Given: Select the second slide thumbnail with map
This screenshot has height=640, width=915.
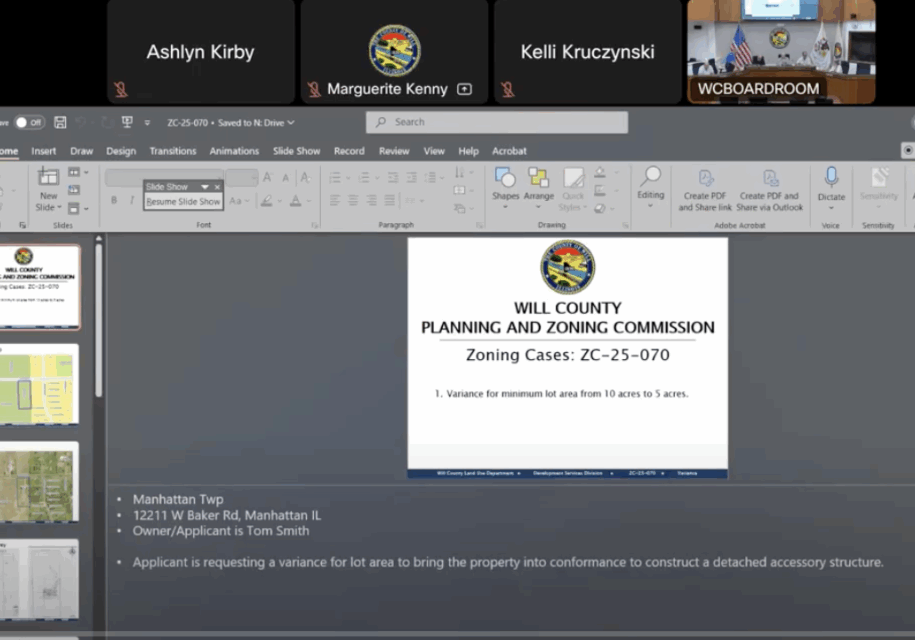Looking at the screenshot, I should click(x=40, y=385).
